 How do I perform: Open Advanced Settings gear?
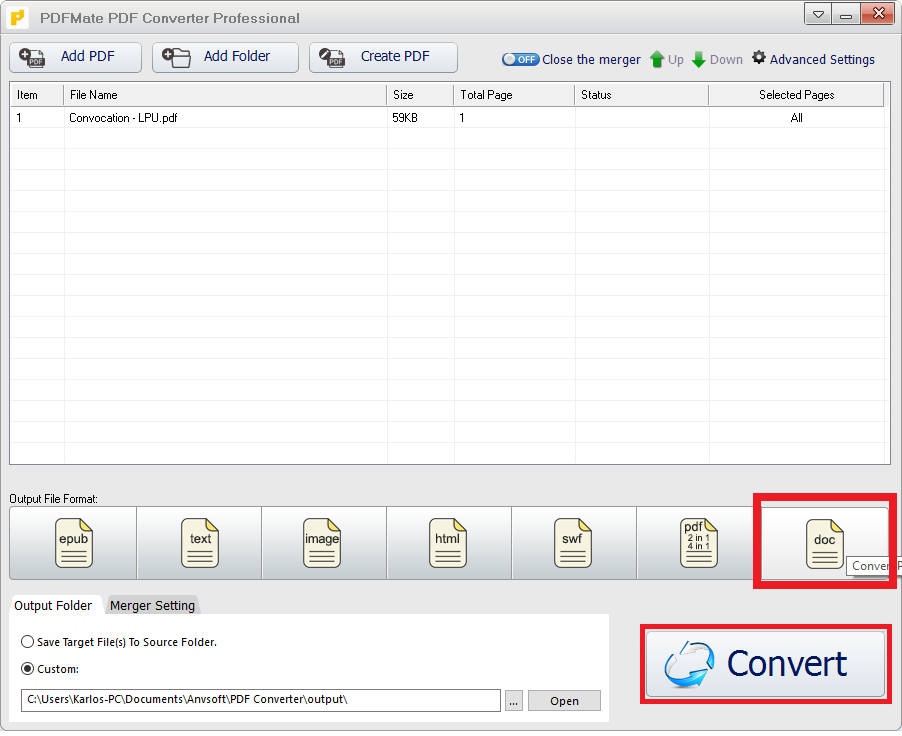pos(813,59)
